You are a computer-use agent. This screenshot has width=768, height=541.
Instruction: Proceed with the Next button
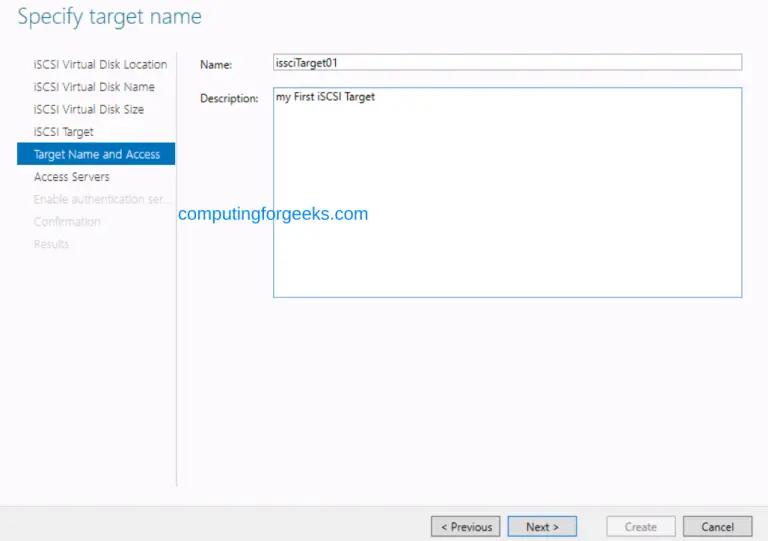tap(542, 527)
